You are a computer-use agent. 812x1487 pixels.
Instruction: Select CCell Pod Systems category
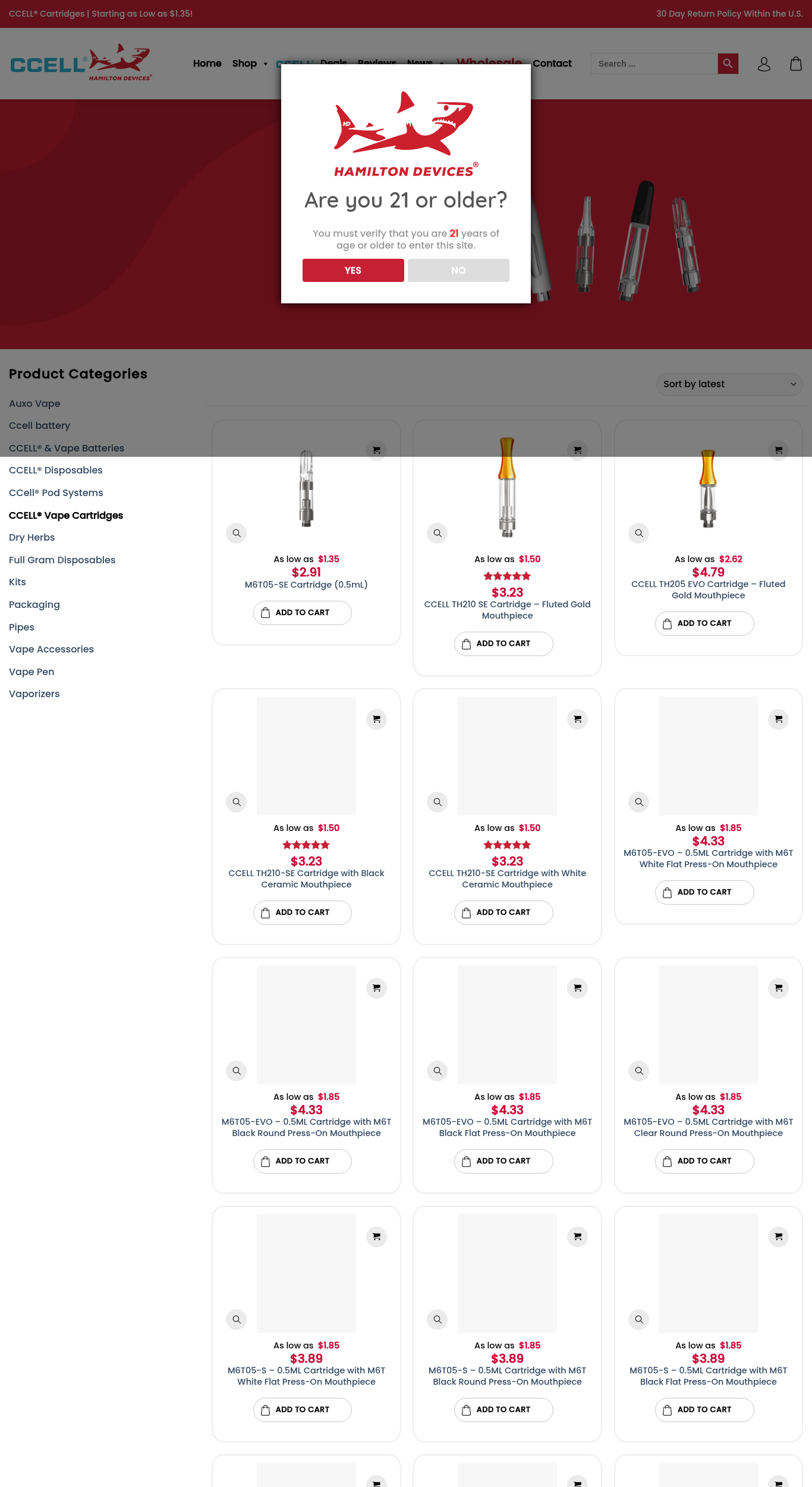56,492
